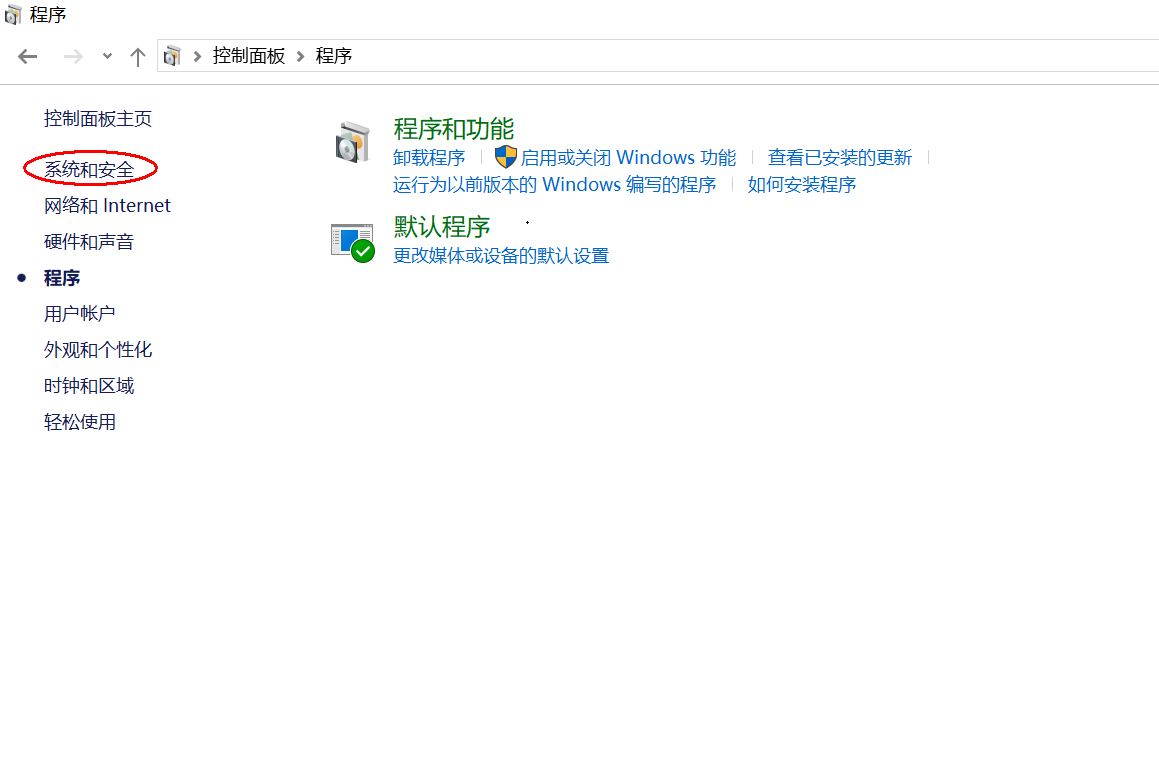Open 用户帐户 from the sidebar
Viewport: 1159px width, 774px height.
(x=80, y=314)
